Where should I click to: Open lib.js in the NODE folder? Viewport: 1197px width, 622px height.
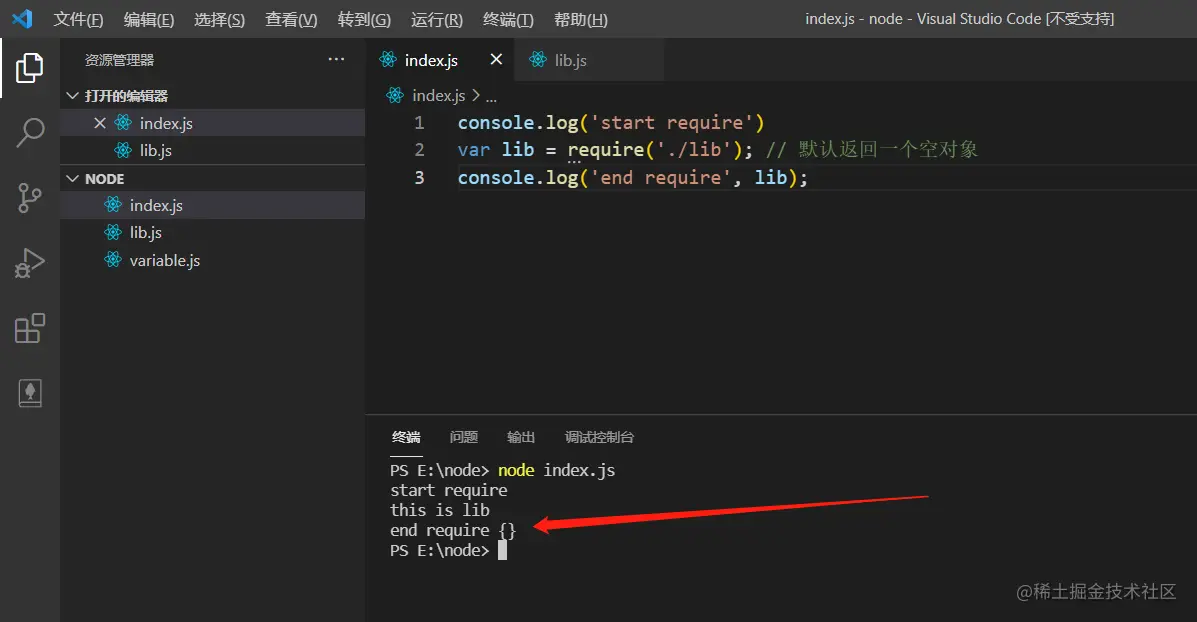point(212,232)
